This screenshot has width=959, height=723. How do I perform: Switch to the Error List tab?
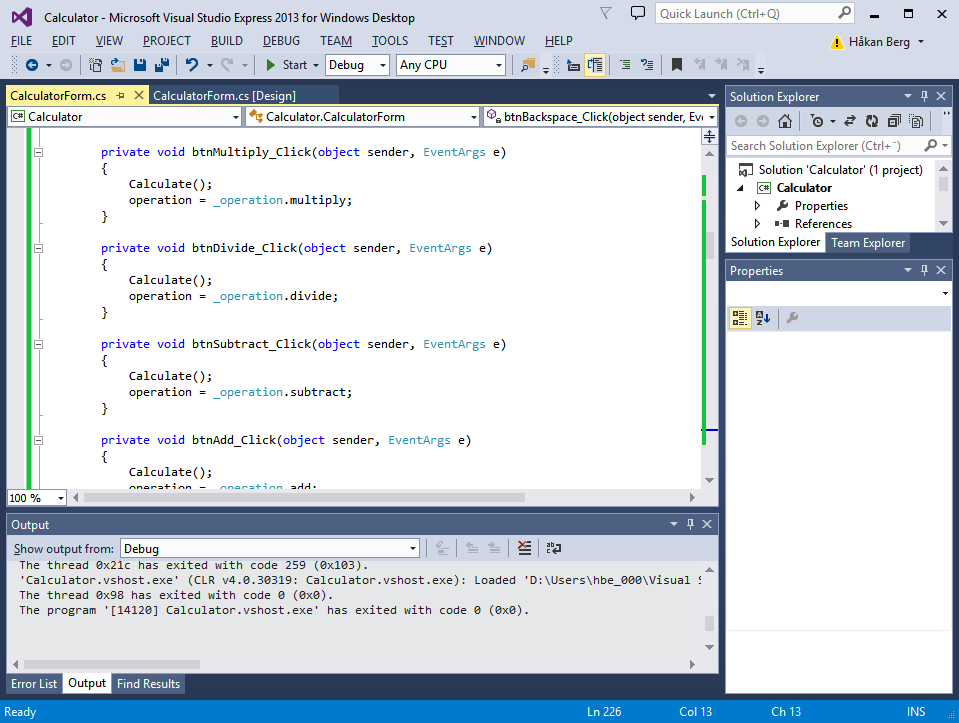(x=34, y=683)
